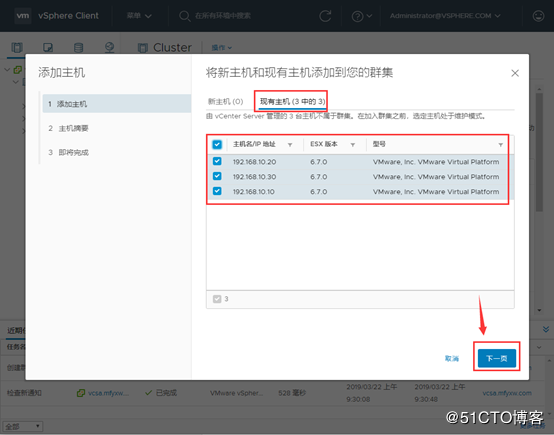The height and width of the screenshot is (435, 554).
Task: Switch to the 新主机 (0) tab
Action: (x=225, y=101)
